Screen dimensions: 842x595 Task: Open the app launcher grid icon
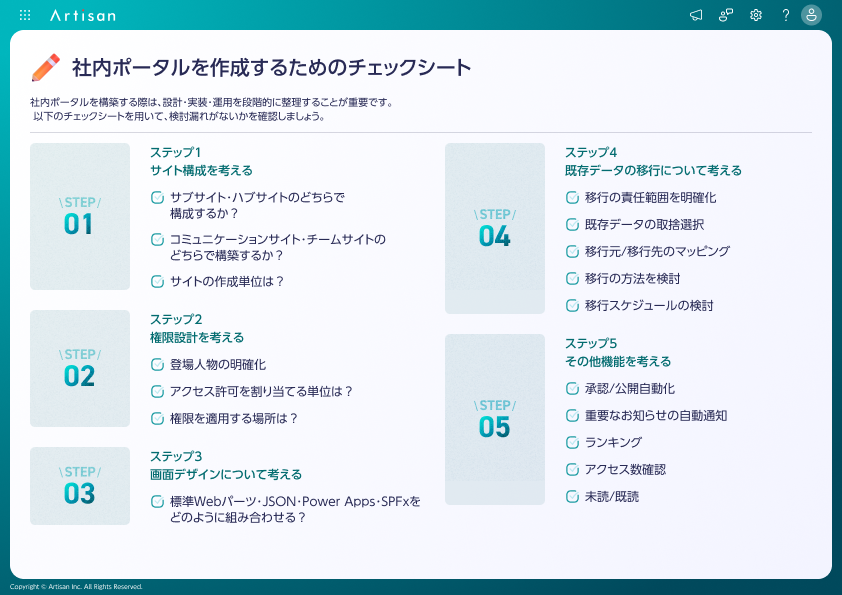pos(25,15)
